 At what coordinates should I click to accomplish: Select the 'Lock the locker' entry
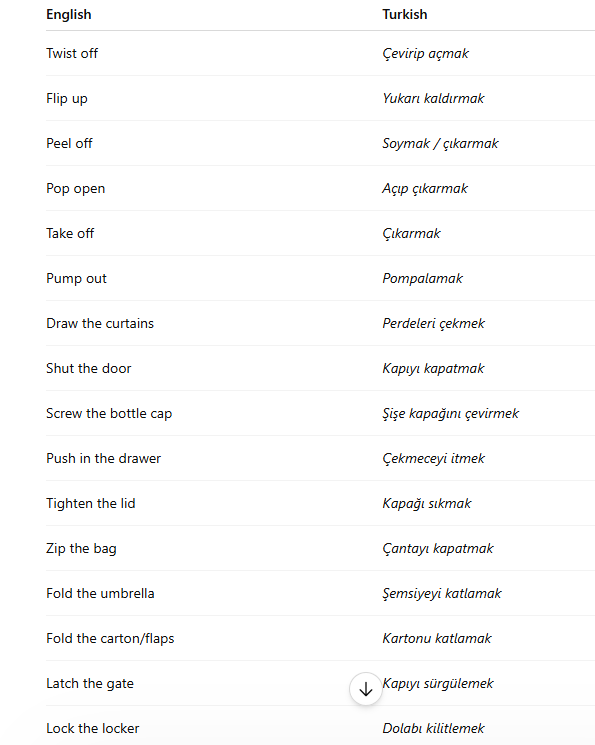click(x=93, y=728)
